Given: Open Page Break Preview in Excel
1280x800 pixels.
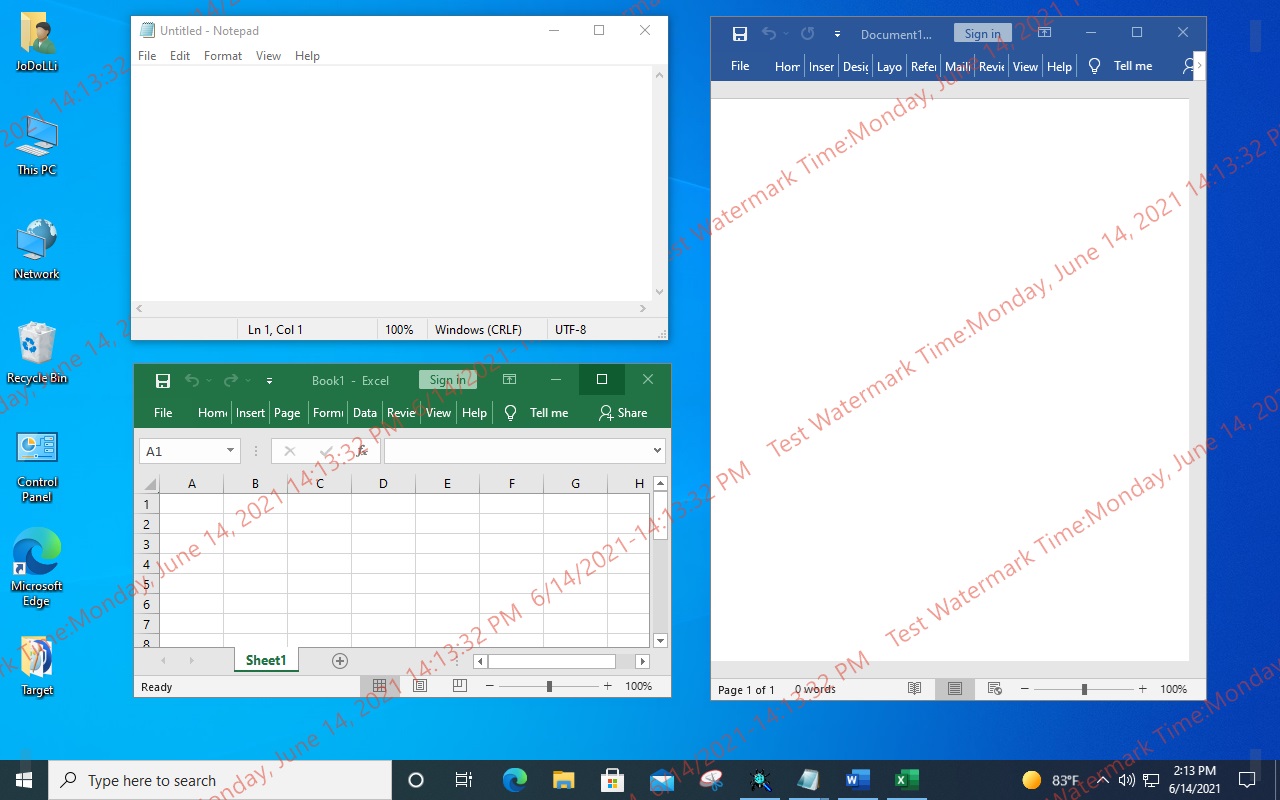Looking at the screenshot, I should [x=459, y=686].
